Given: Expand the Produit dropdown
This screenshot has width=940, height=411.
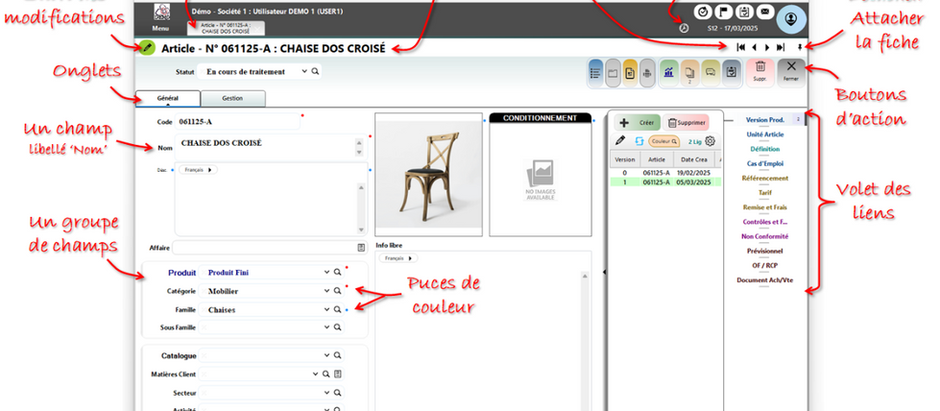Looking at the screenshot, I should click(x=327, y=273).
